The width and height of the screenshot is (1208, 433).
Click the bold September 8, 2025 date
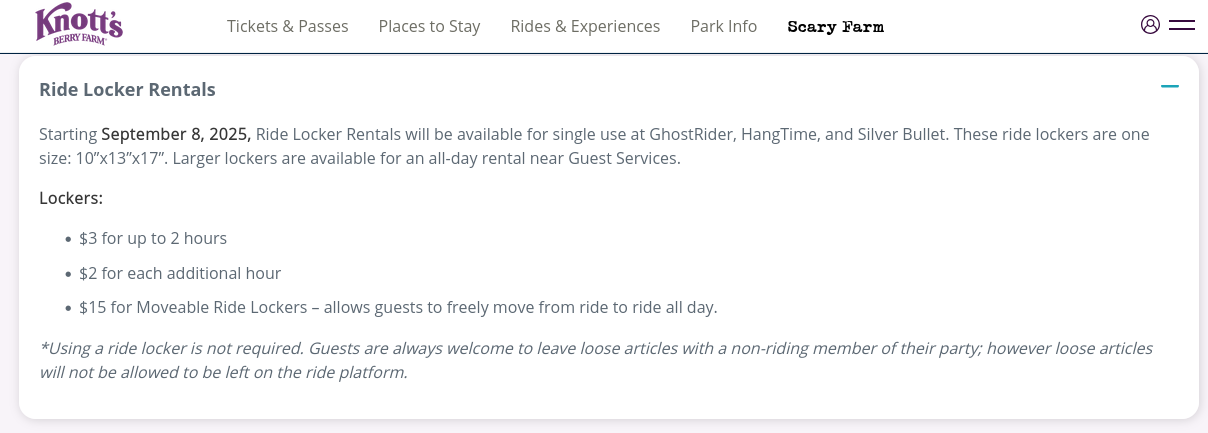(176, 134)
